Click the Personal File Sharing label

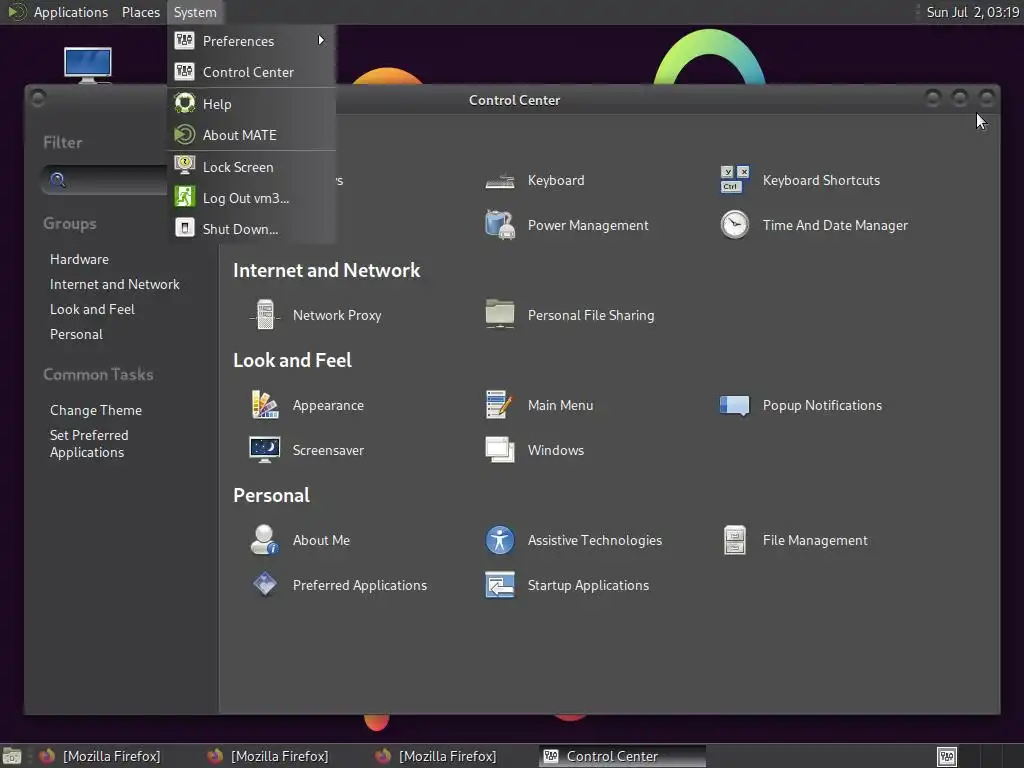pos(591,315)
